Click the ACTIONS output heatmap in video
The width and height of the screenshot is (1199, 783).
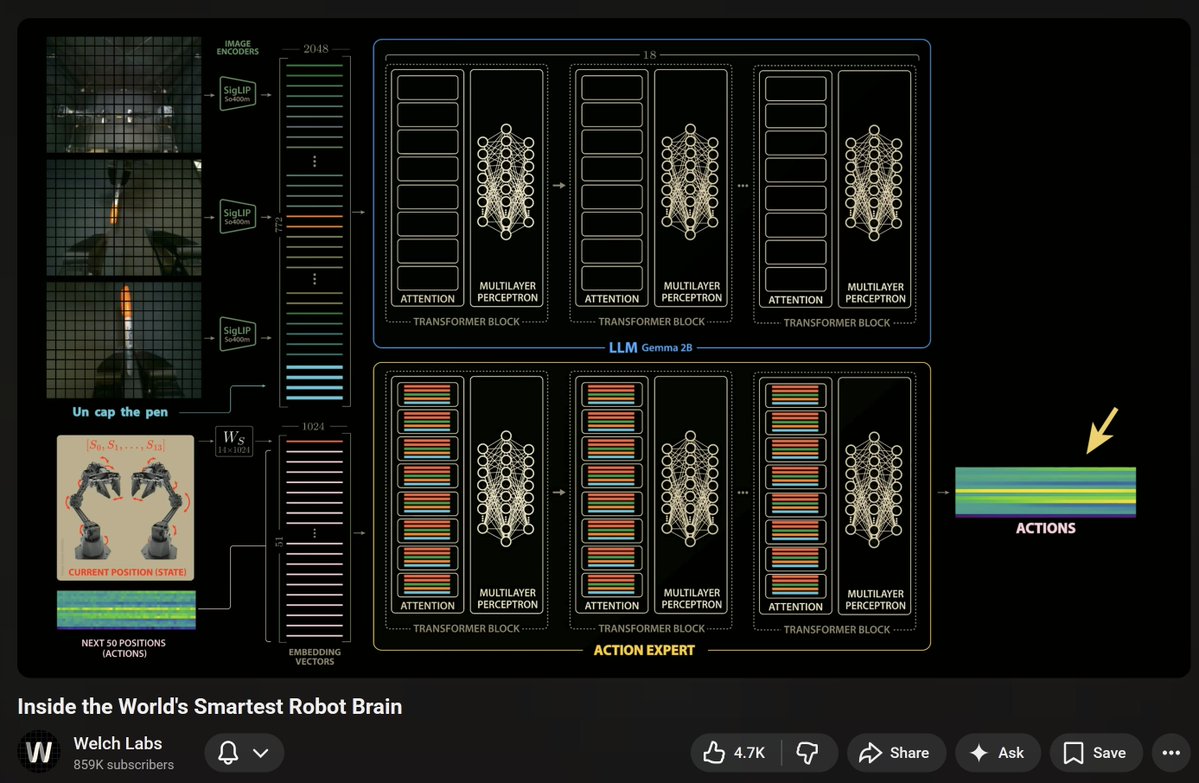[1045, 492]
